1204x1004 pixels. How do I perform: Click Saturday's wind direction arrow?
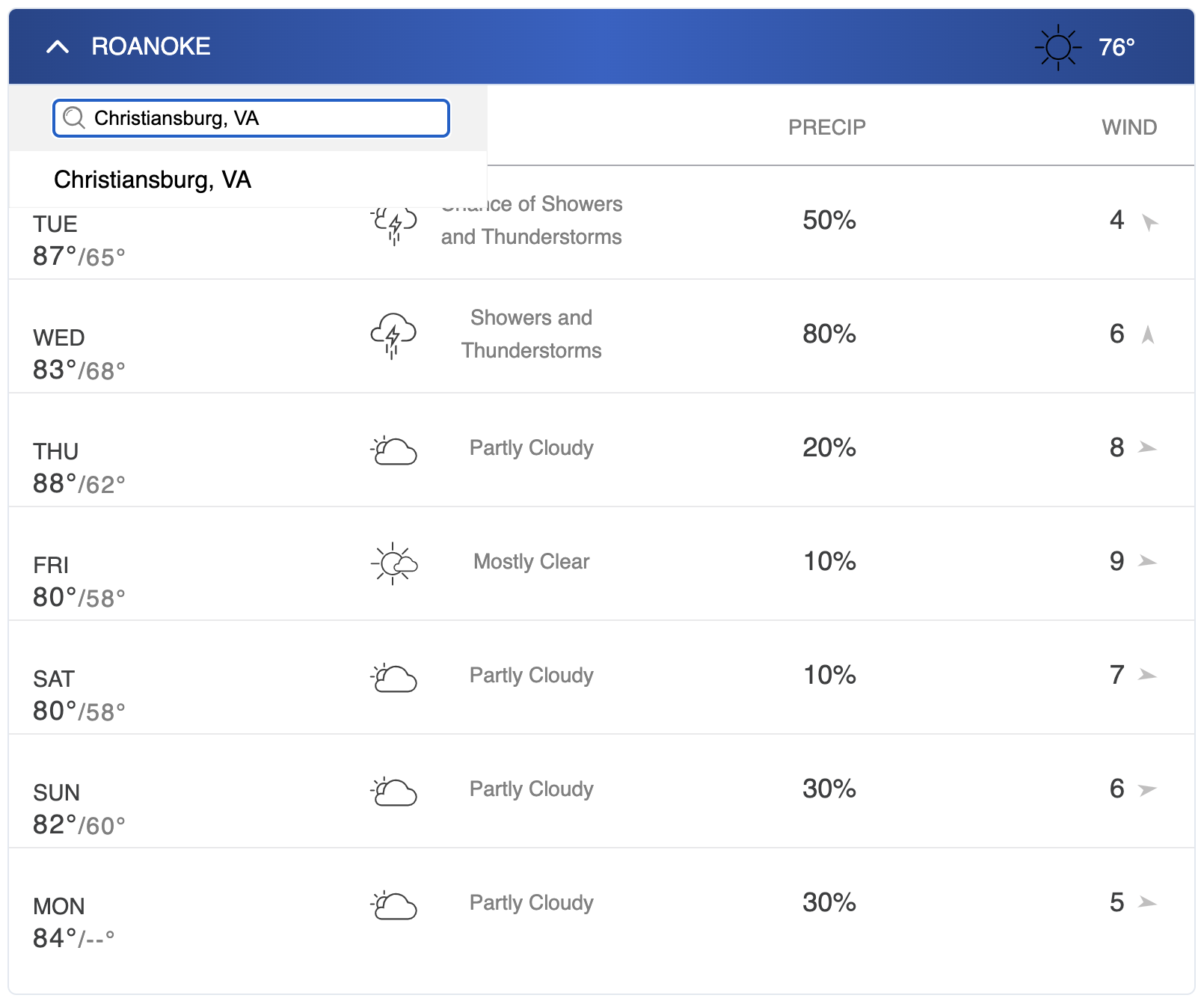[x=1147, y=675]
